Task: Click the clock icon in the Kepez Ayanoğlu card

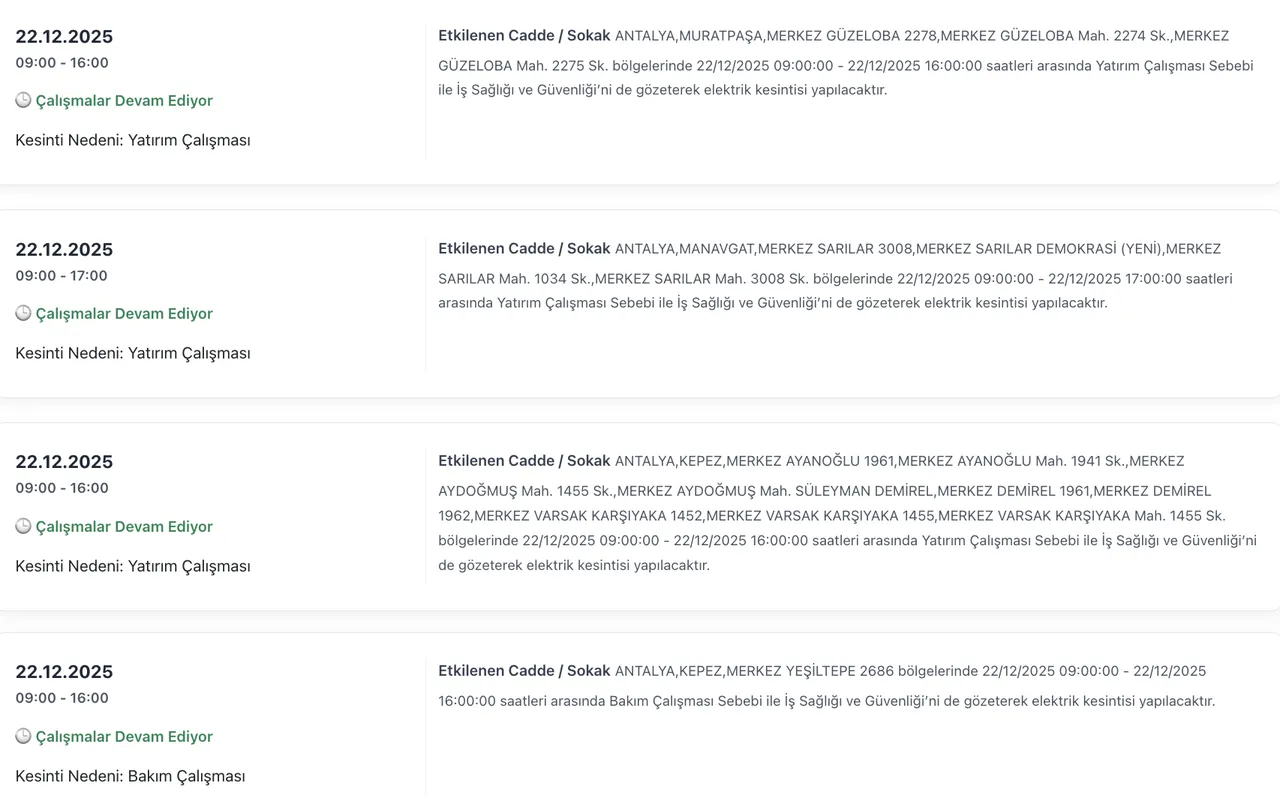Action: (x=23, y=527)
